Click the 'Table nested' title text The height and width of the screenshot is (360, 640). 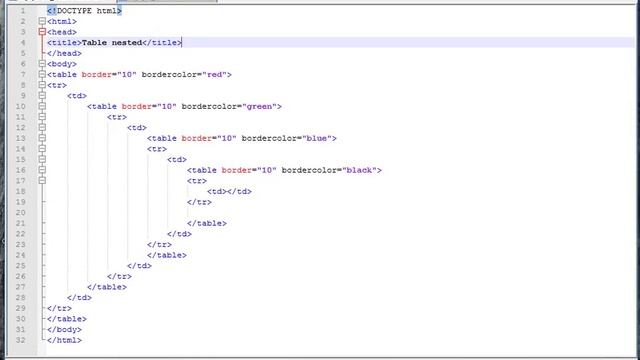coord(112,42)
